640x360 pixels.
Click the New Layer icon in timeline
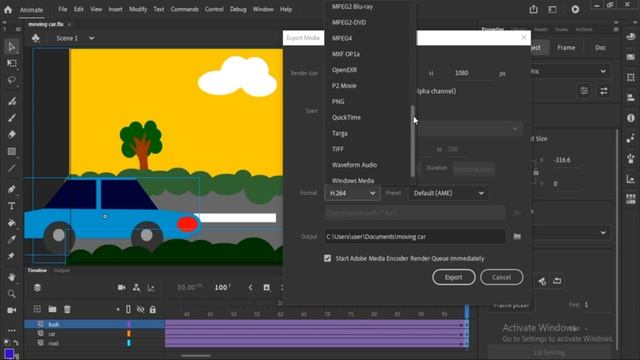click(37, 309)
